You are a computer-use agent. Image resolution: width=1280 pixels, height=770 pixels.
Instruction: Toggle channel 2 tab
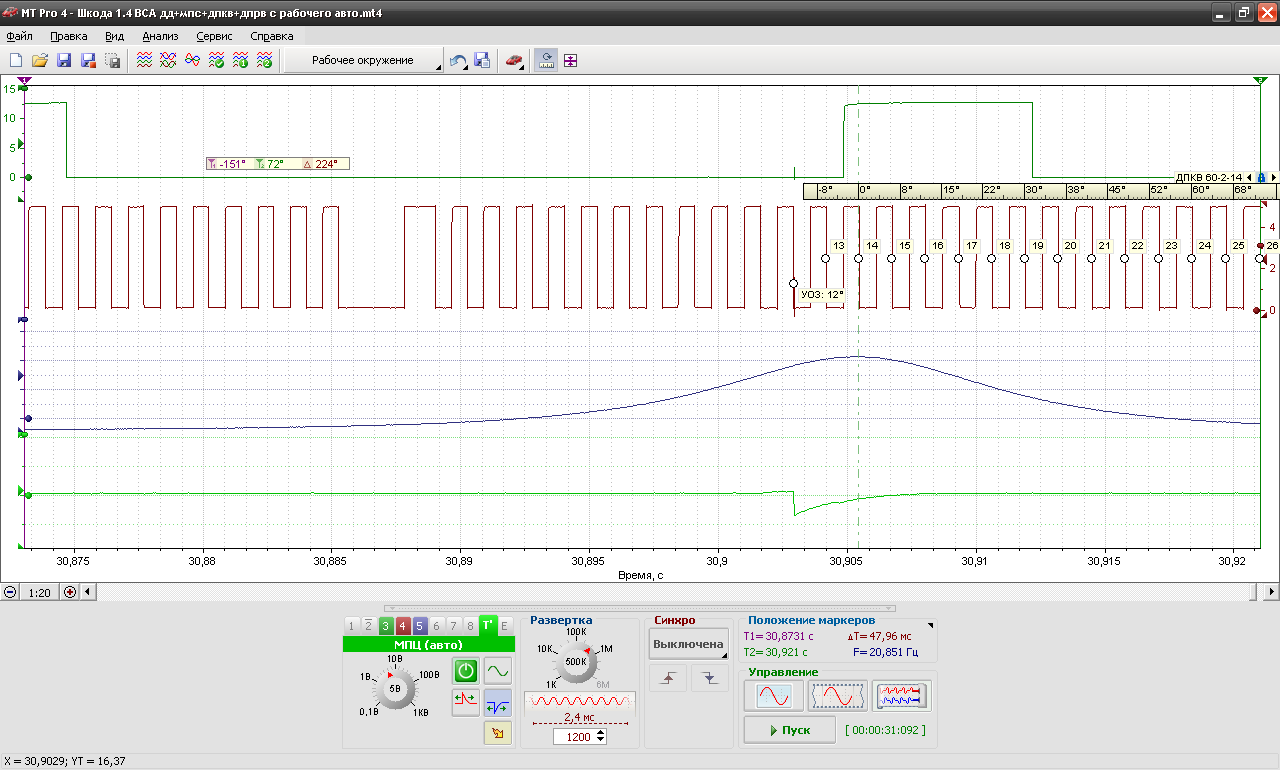[368, 626]
